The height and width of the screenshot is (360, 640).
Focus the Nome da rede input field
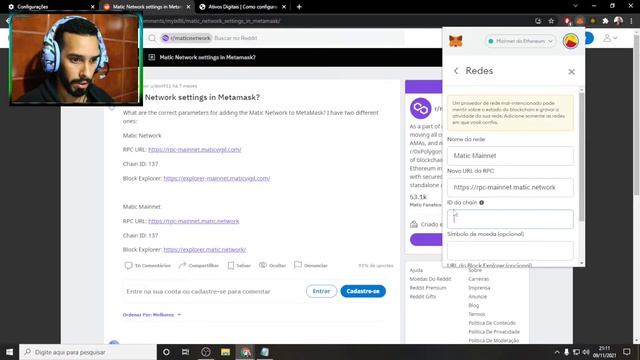click(x=510, y=156)
